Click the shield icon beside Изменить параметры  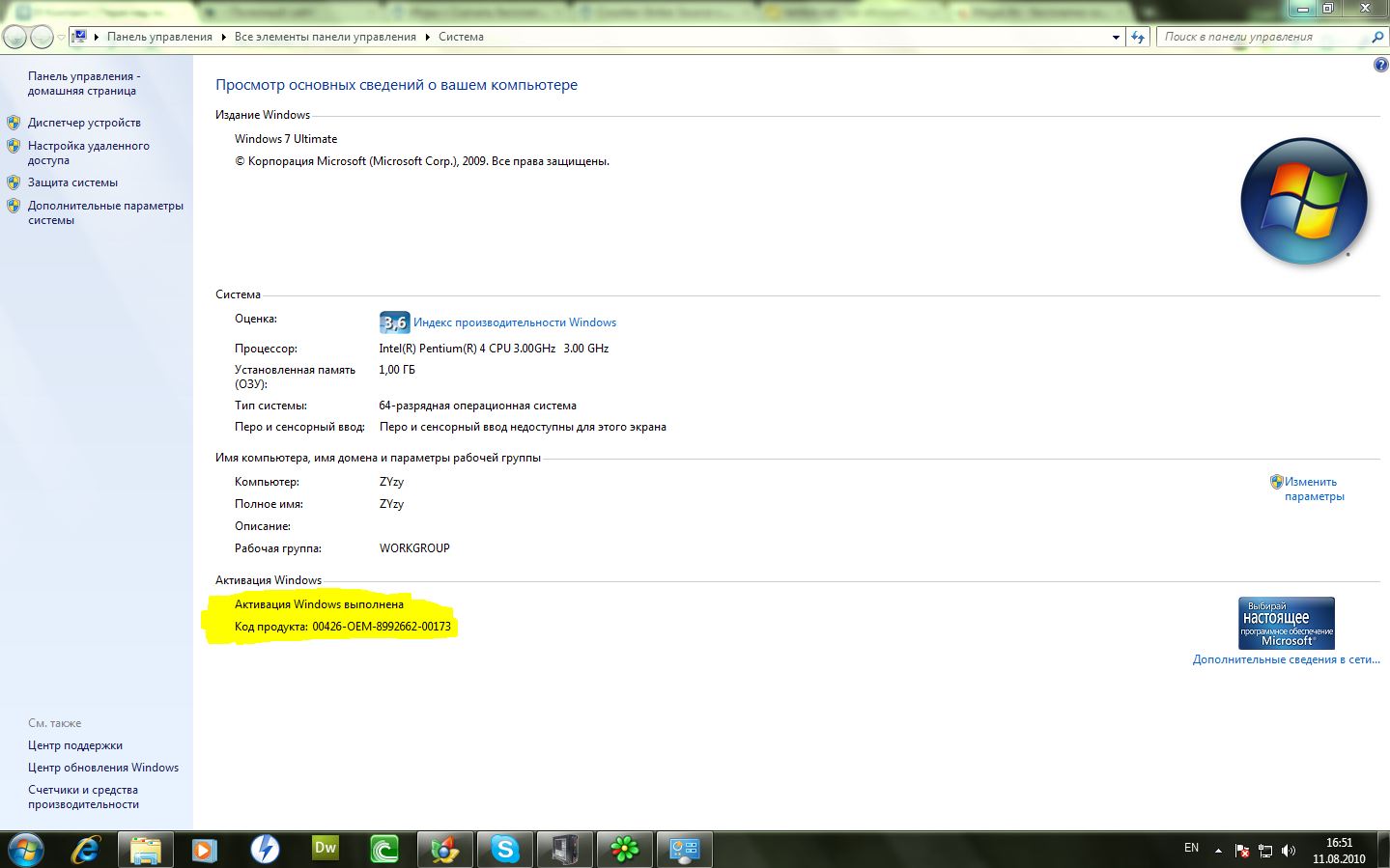click(x=1276, y=482)
